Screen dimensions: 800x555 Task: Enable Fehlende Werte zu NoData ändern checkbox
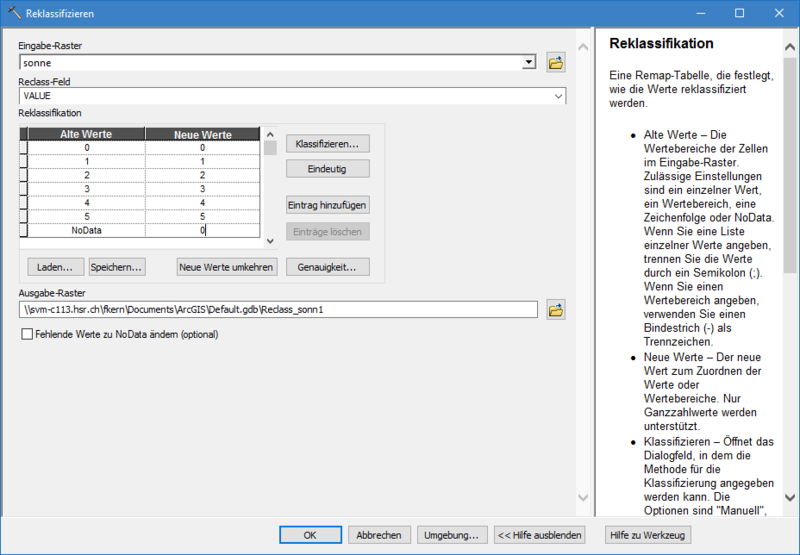click(x=27, y=335)
